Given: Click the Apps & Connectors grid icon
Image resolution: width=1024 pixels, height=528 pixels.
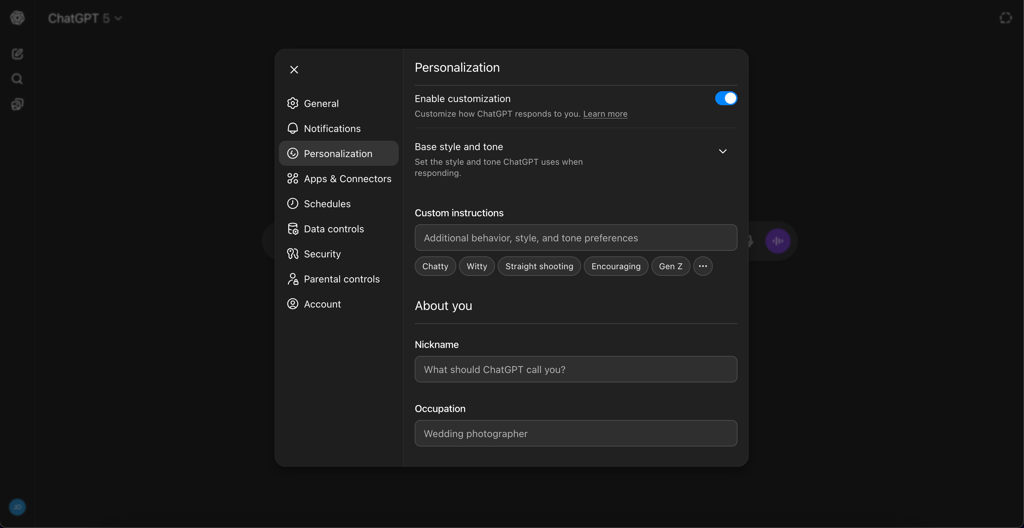Looking at the screenshot, I should coord(293,178).
